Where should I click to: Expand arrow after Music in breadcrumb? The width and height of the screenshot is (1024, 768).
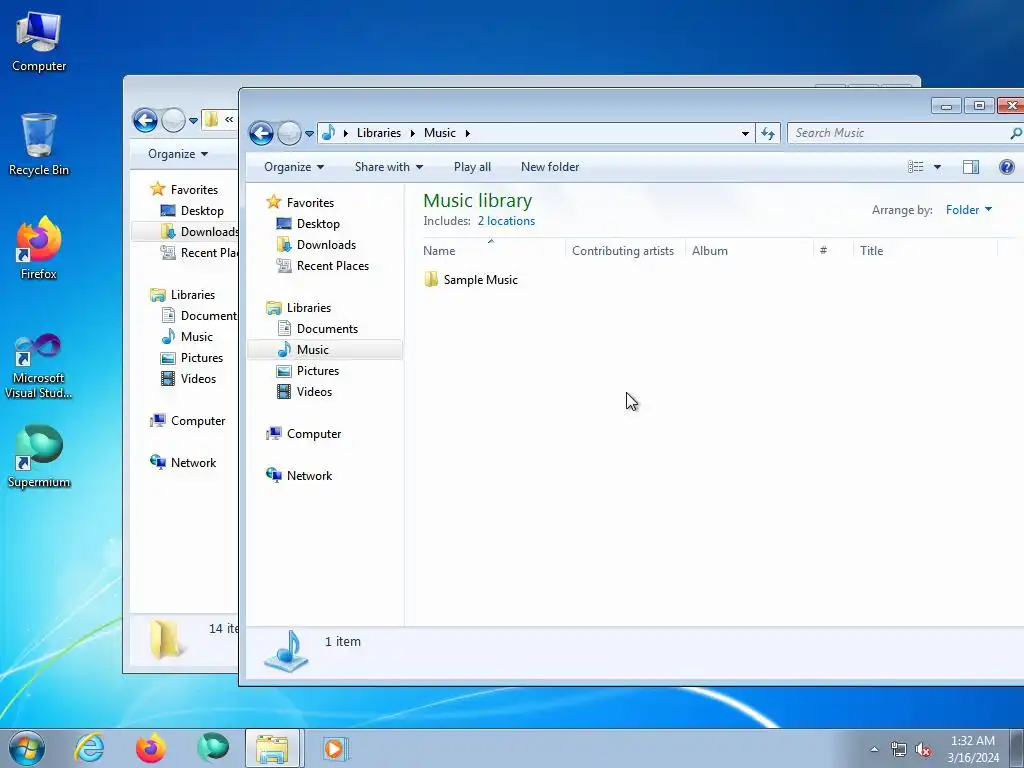[468, 133]
